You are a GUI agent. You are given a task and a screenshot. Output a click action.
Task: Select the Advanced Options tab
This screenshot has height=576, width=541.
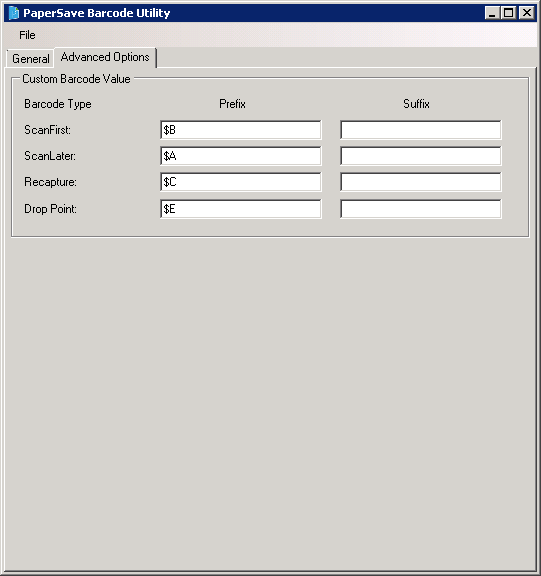coord(105,57)
